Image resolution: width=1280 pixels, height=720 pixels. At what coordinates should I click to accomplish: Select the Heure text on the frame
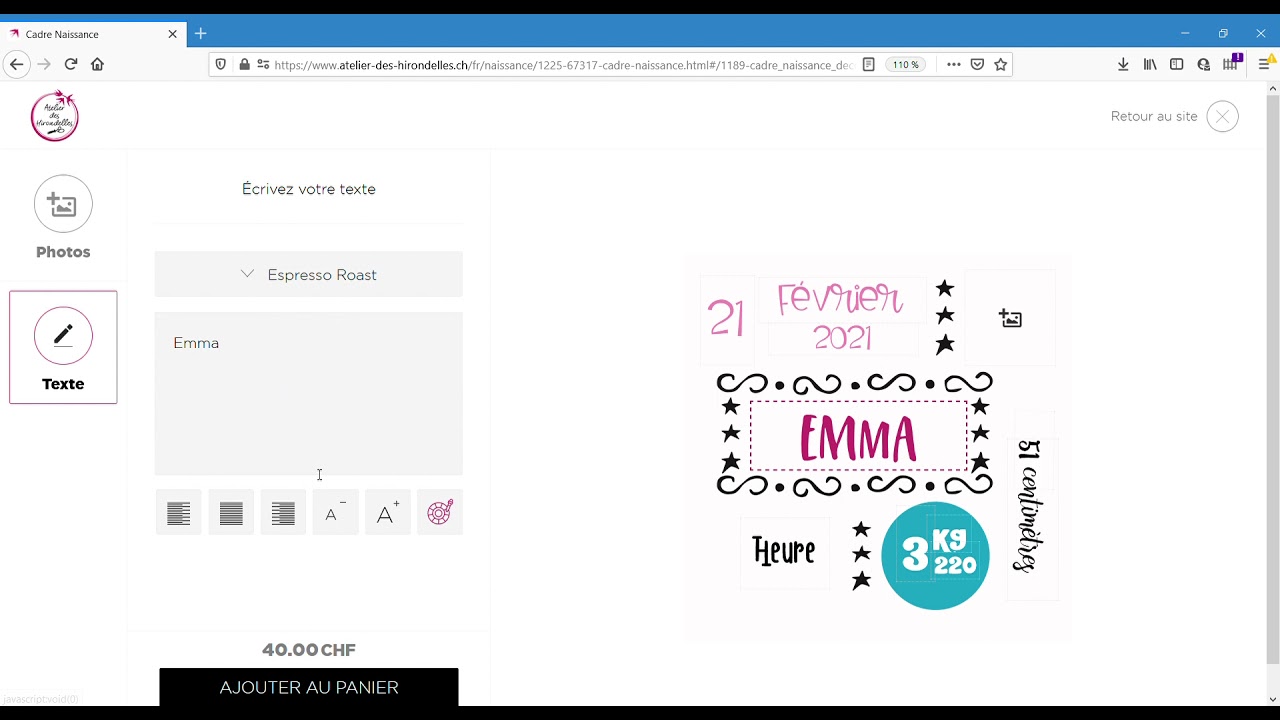pos(784,551)
